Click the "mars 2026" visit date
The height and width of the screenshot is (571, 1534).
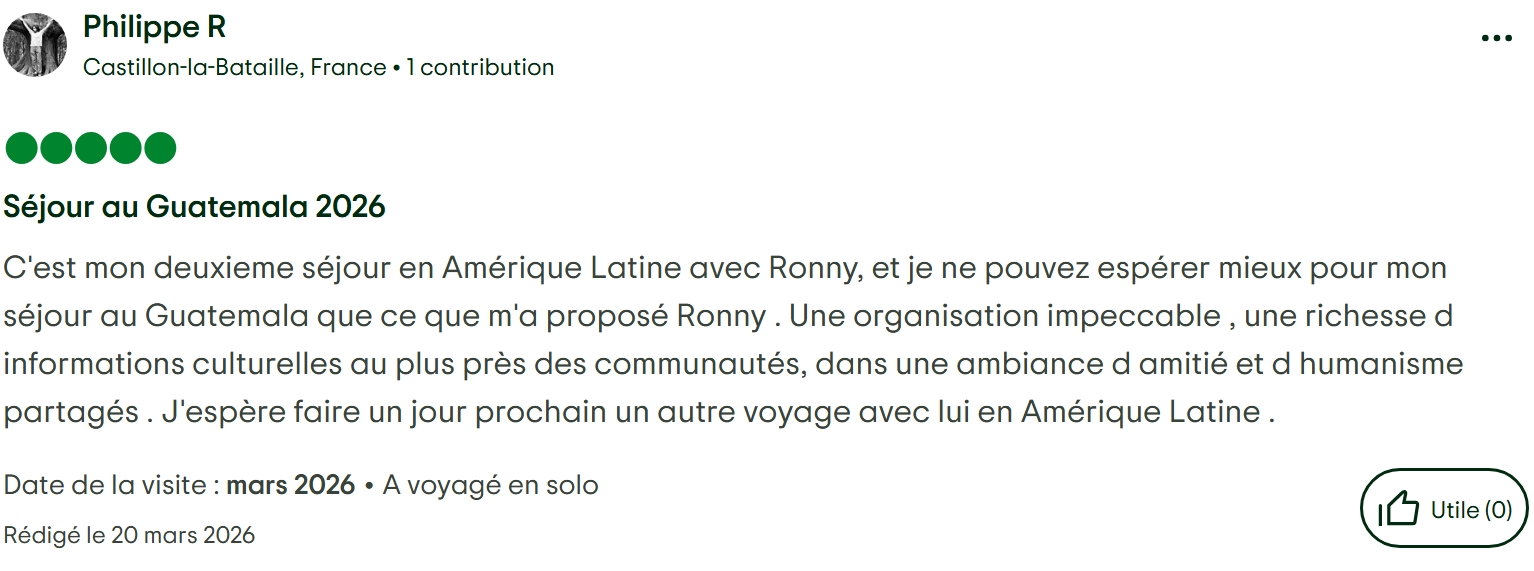[x=291, y=485]
